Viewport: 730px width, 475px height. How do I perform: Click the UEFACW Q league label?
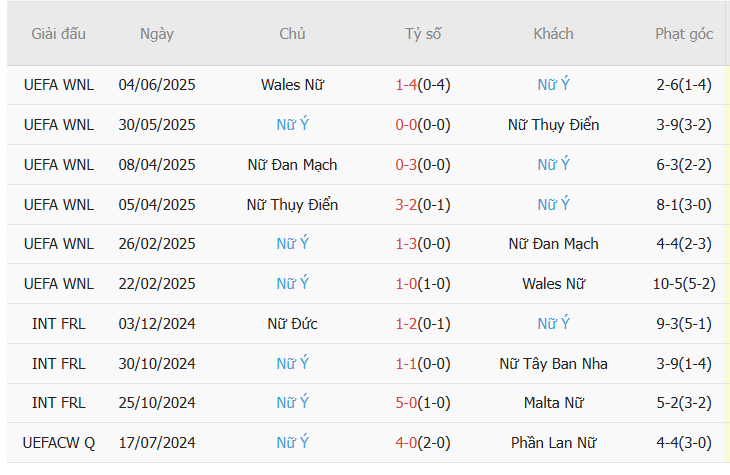pos(59,443)
